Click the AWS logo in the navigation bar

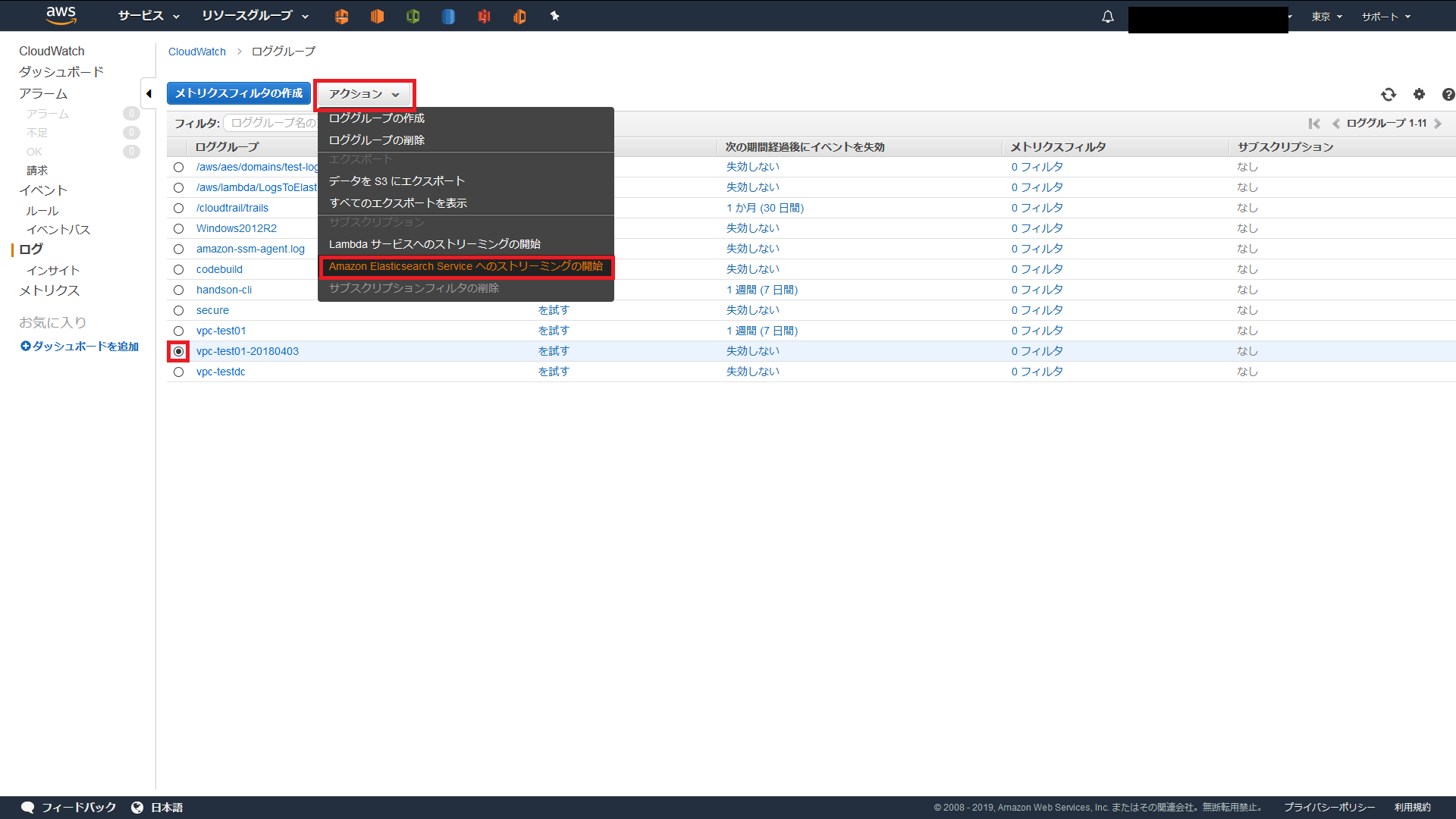tap(61, 16)
